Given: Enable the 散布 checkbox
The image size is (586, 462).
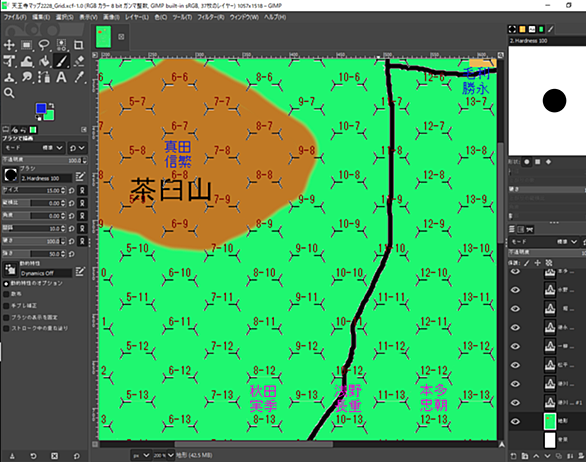Looking at the screenshot, I should 6,294.
